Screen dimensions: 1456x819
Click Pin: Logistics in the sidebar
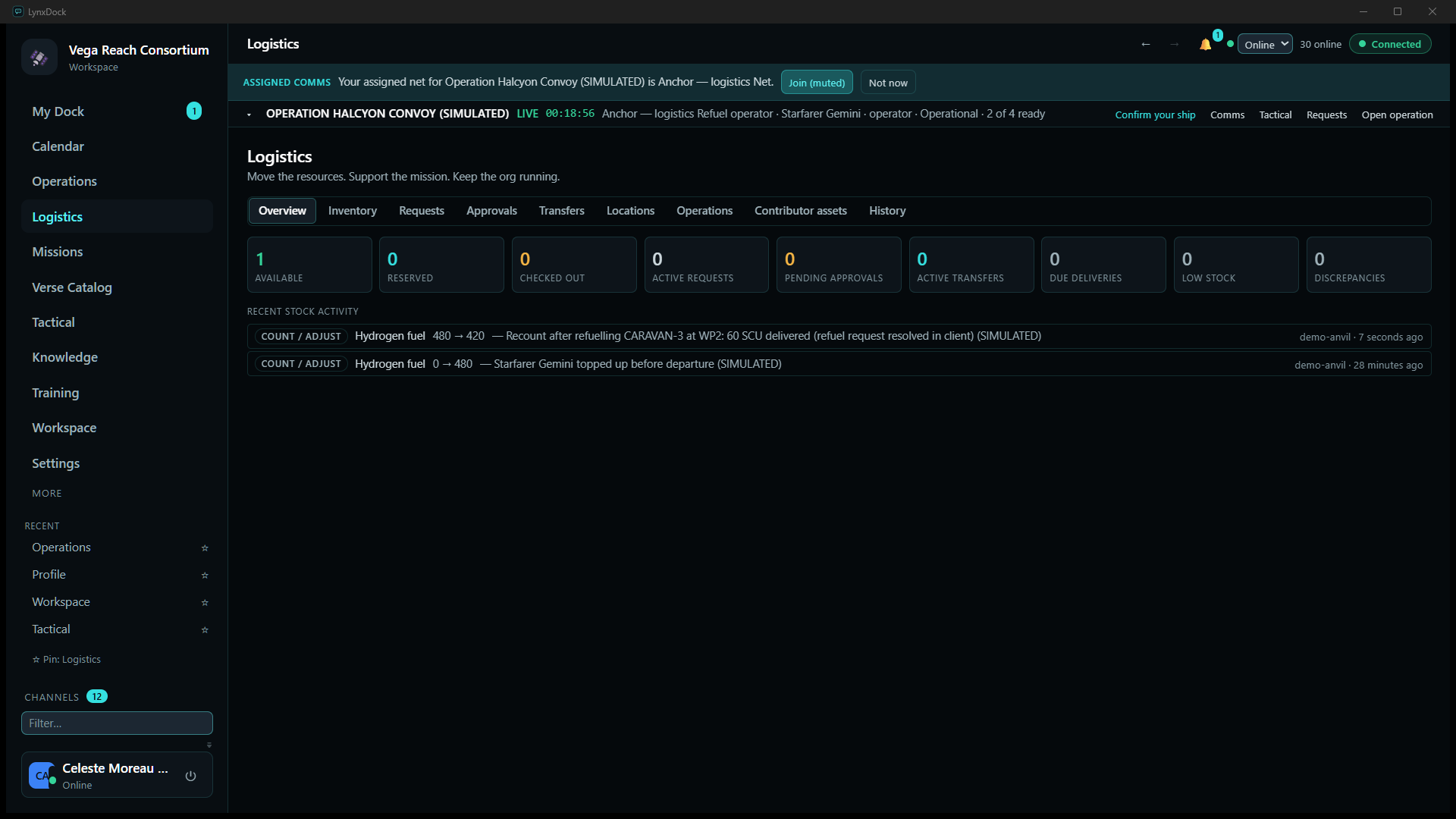pyautogui.click(x=66, y=659)
